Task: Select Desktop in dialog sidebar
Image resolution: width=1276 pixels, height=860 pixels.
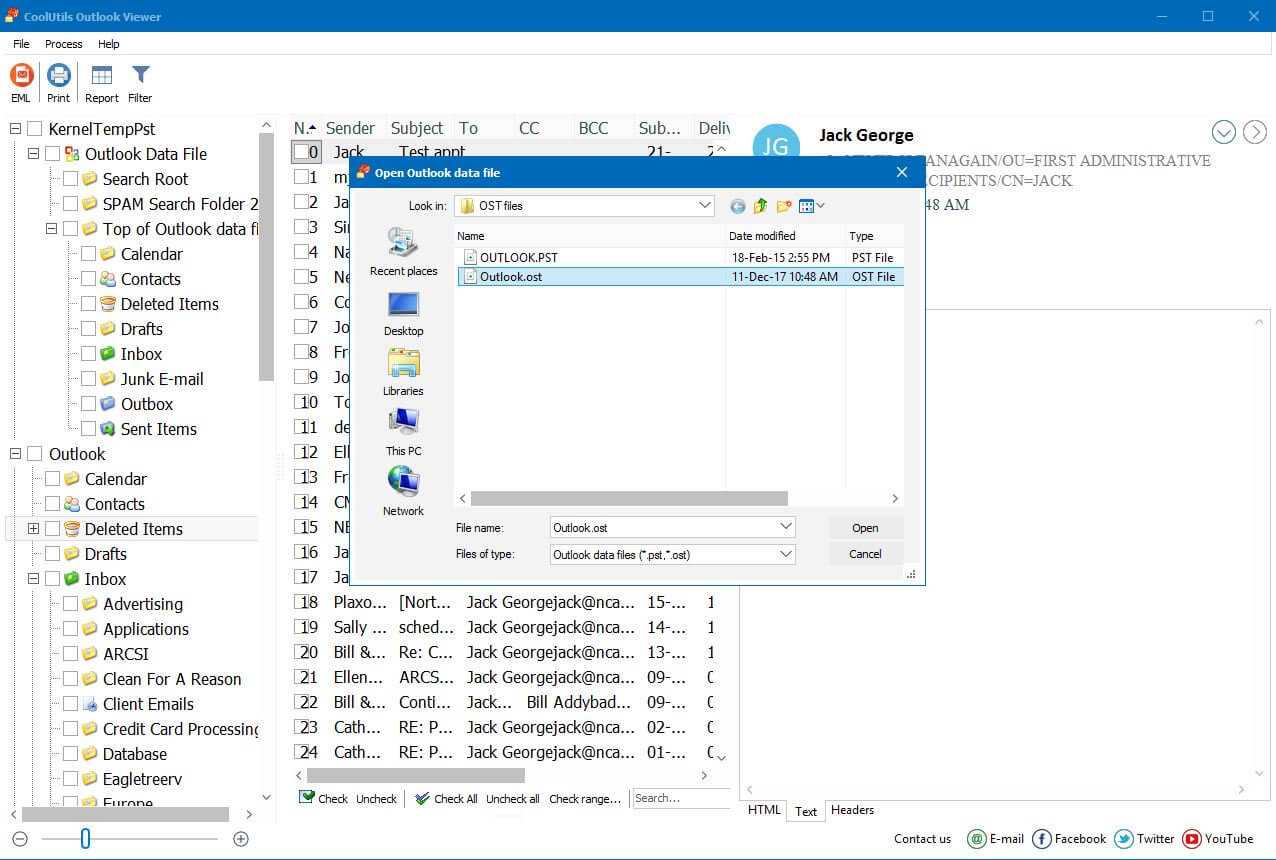Action: tap(403, 313)
